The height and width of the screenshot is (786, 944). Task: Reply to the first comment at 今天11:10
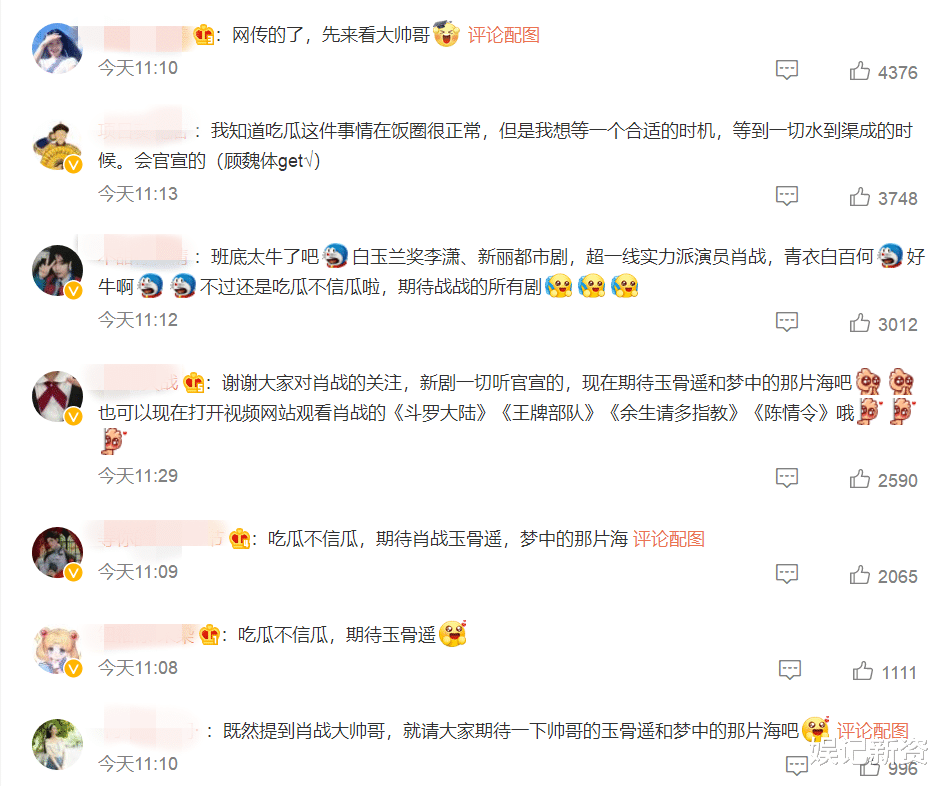787,70
